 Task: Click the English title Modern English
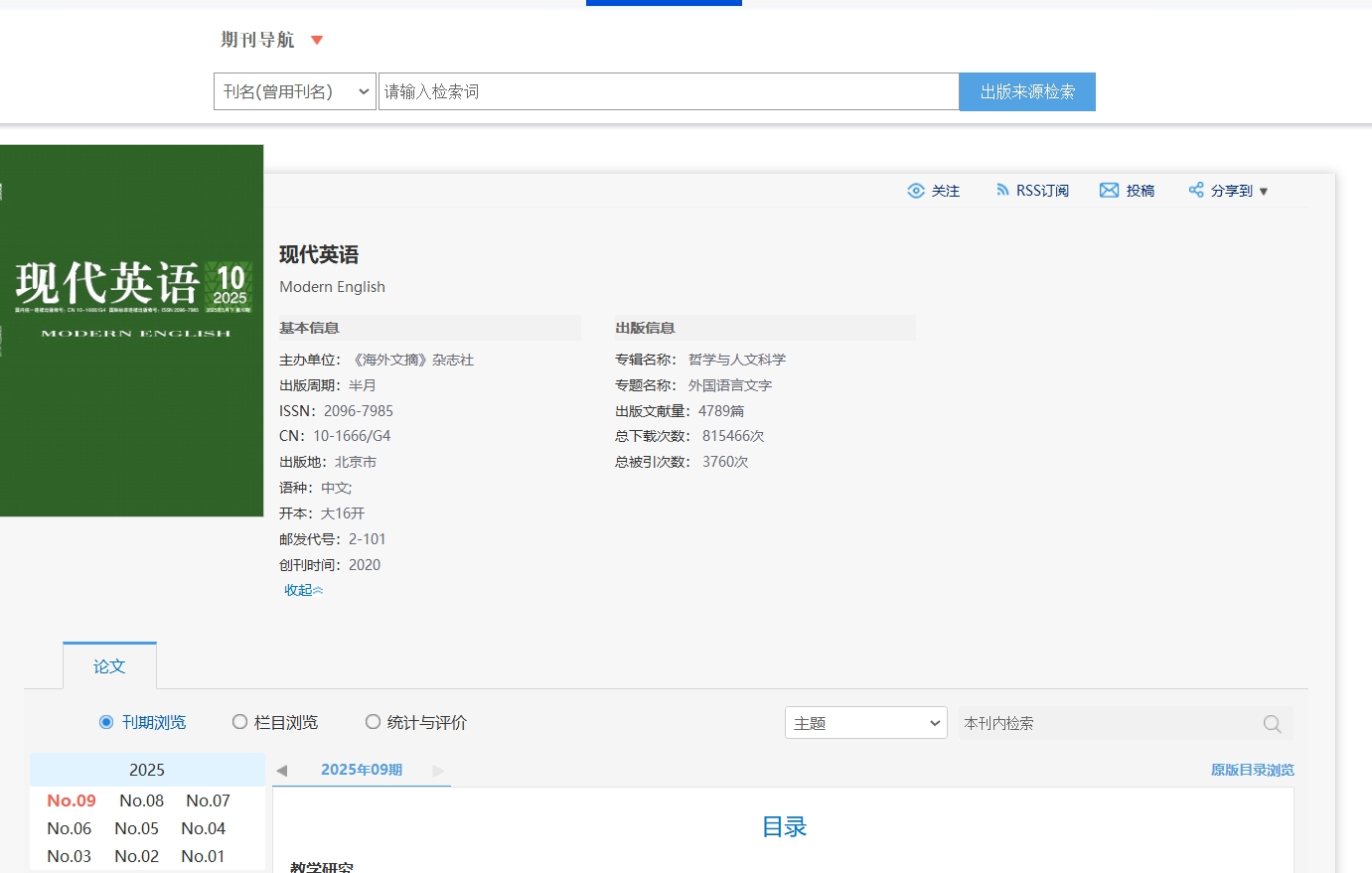332,287
